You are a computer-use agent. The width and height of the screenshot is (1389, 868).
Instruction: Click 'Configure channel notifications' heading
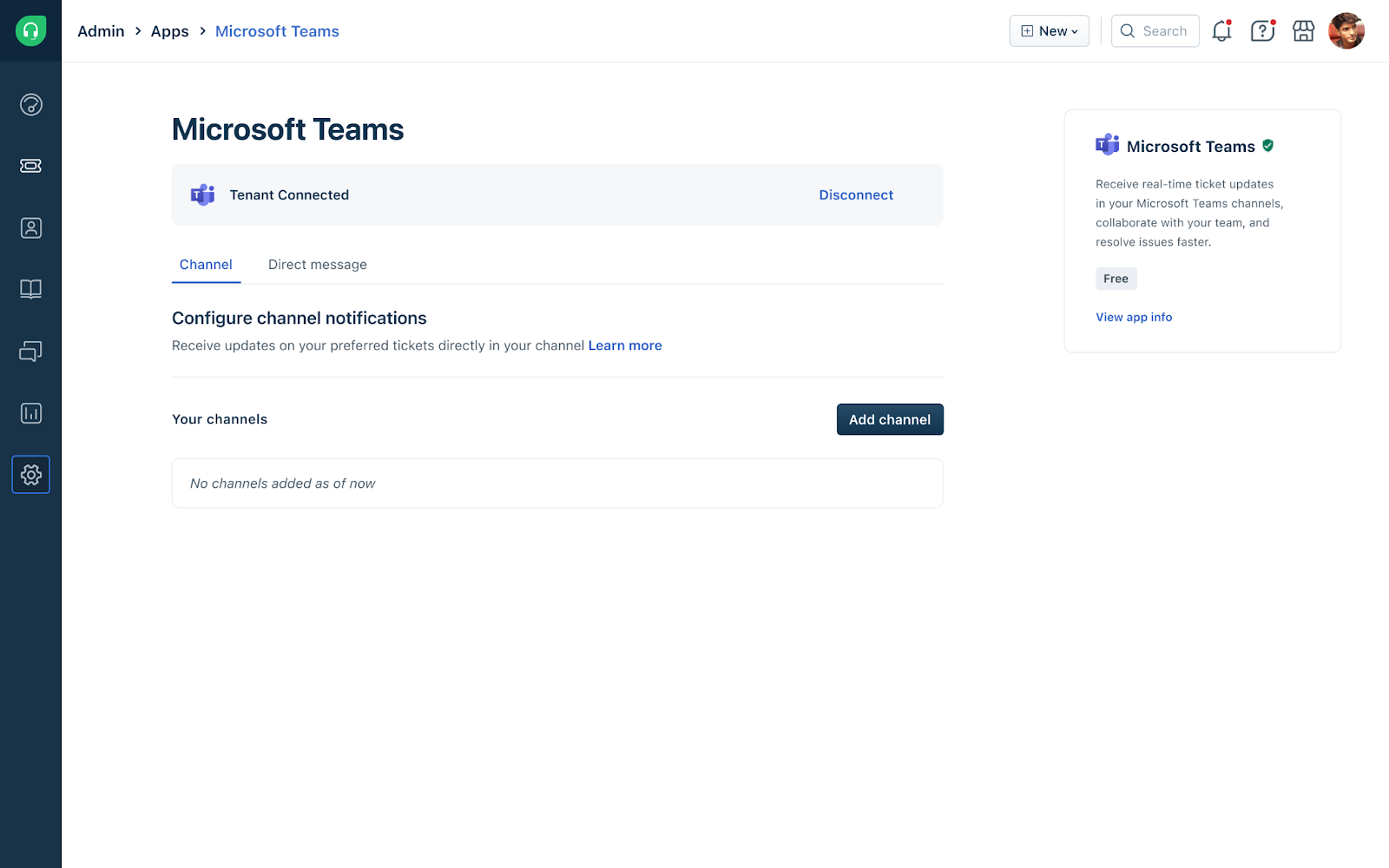click(x=300, y=319)
